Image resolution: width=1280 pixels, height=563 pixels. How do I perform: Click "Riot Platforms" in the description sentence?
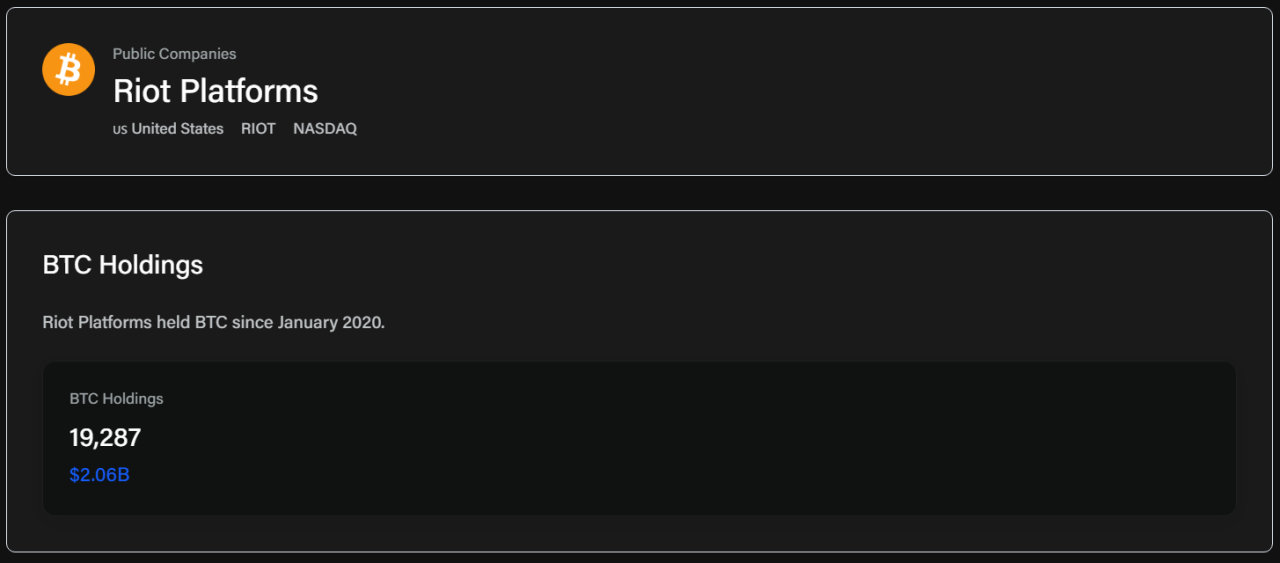point(97,323)
